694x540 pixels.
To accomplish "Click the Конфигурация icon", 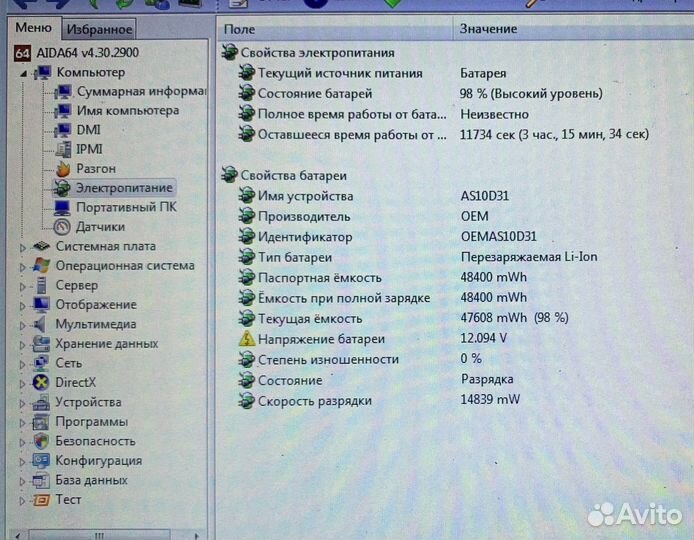I will tap(41, 461).
